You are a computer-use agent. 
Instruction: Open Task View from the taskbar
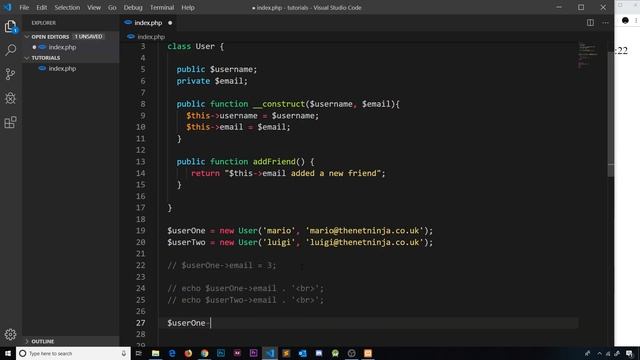(139, 353)
